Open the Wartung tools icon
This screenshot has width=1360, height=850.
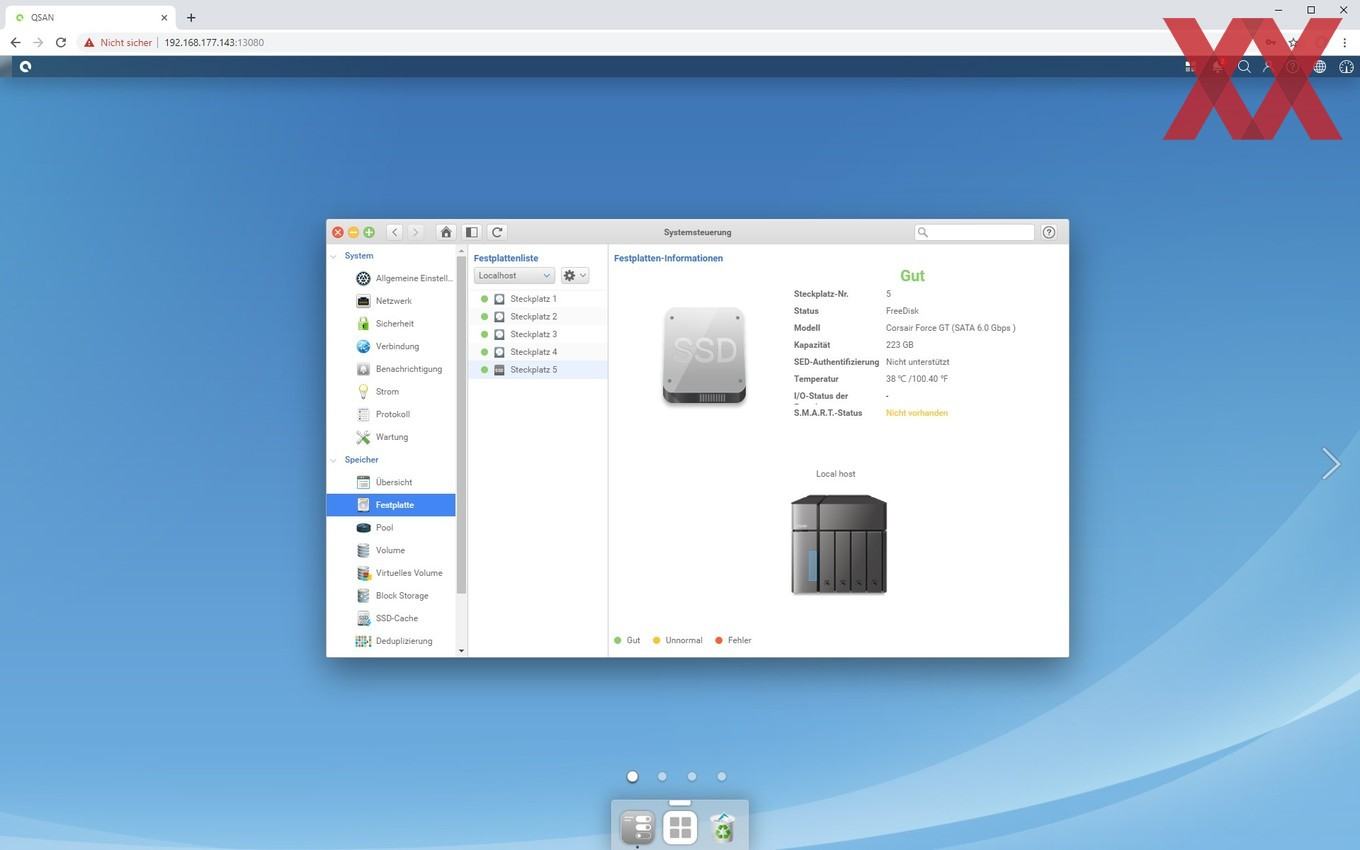(363, 437)
